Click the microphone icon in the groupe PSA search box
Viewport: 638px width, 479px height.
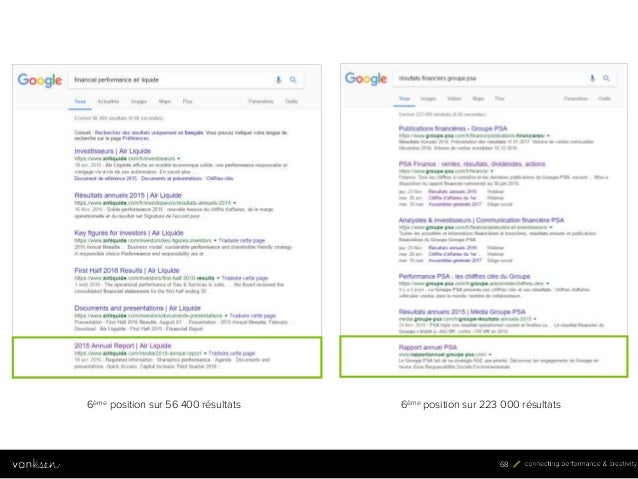(x=592, y=78)
